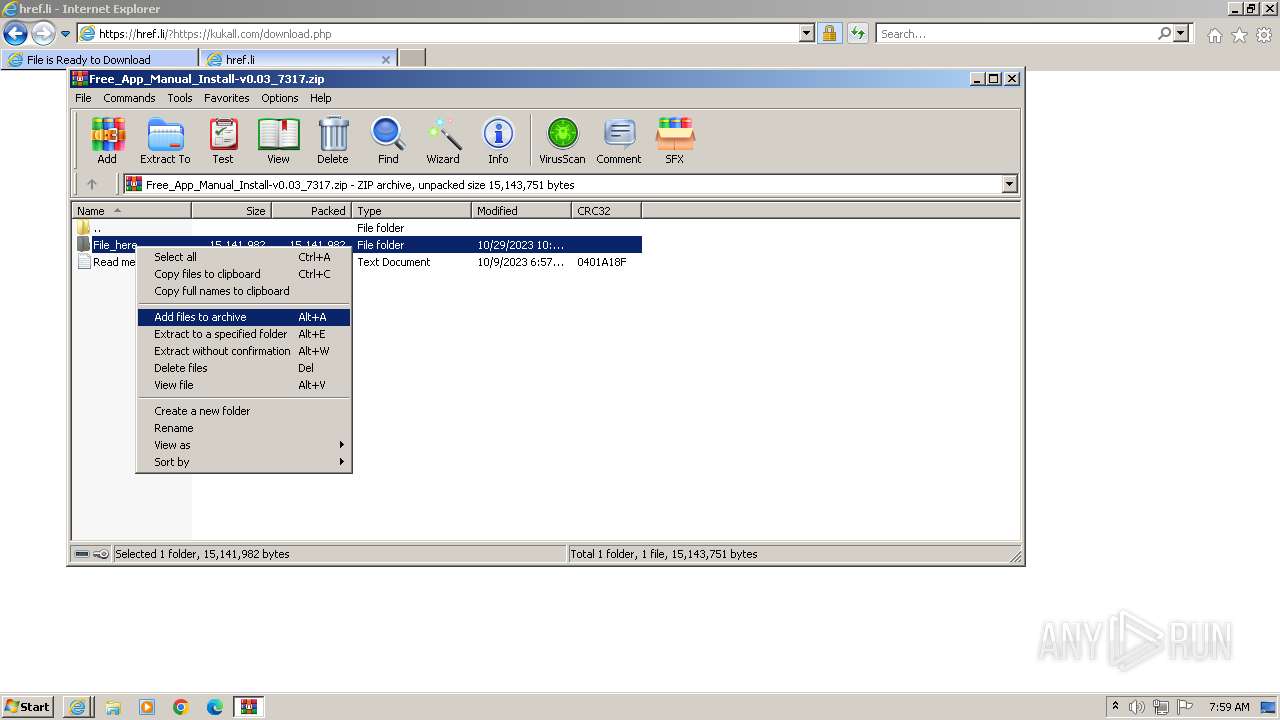Open a new browser tab
Screen dimensions: 1280x720
(x=412, y=59)
